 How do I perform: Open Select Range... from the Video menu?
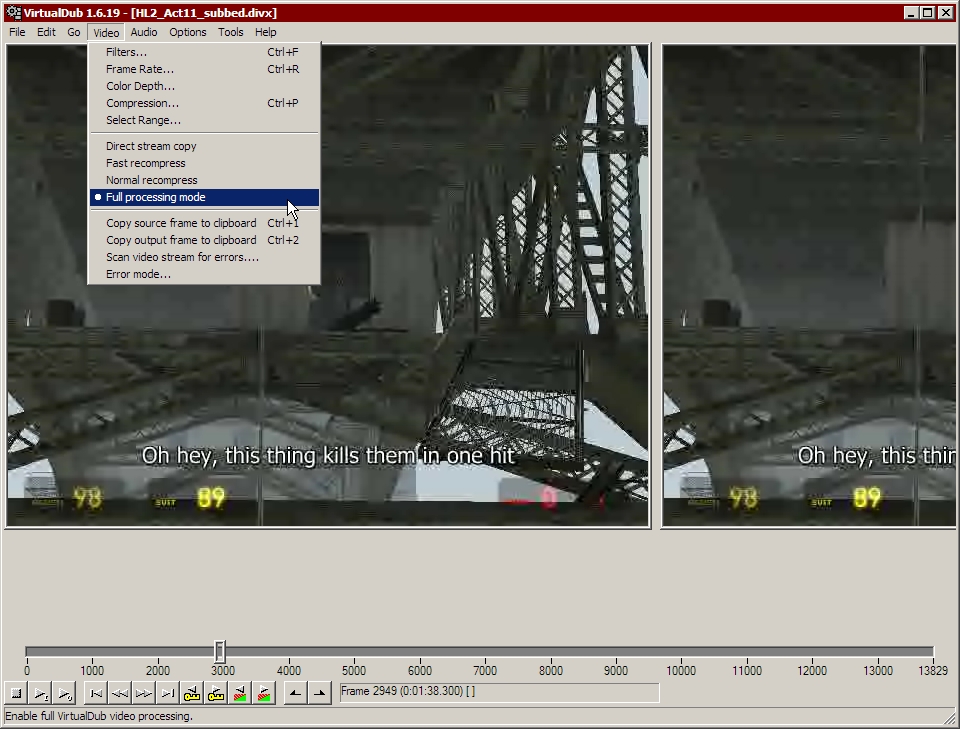(204, 121)
